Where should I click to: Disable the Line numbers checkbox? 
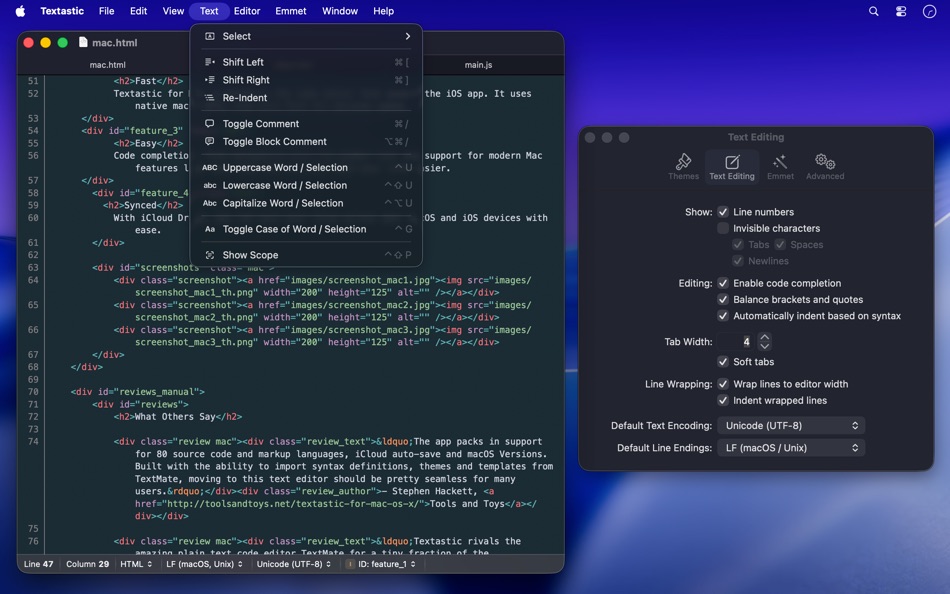[723, 211]
